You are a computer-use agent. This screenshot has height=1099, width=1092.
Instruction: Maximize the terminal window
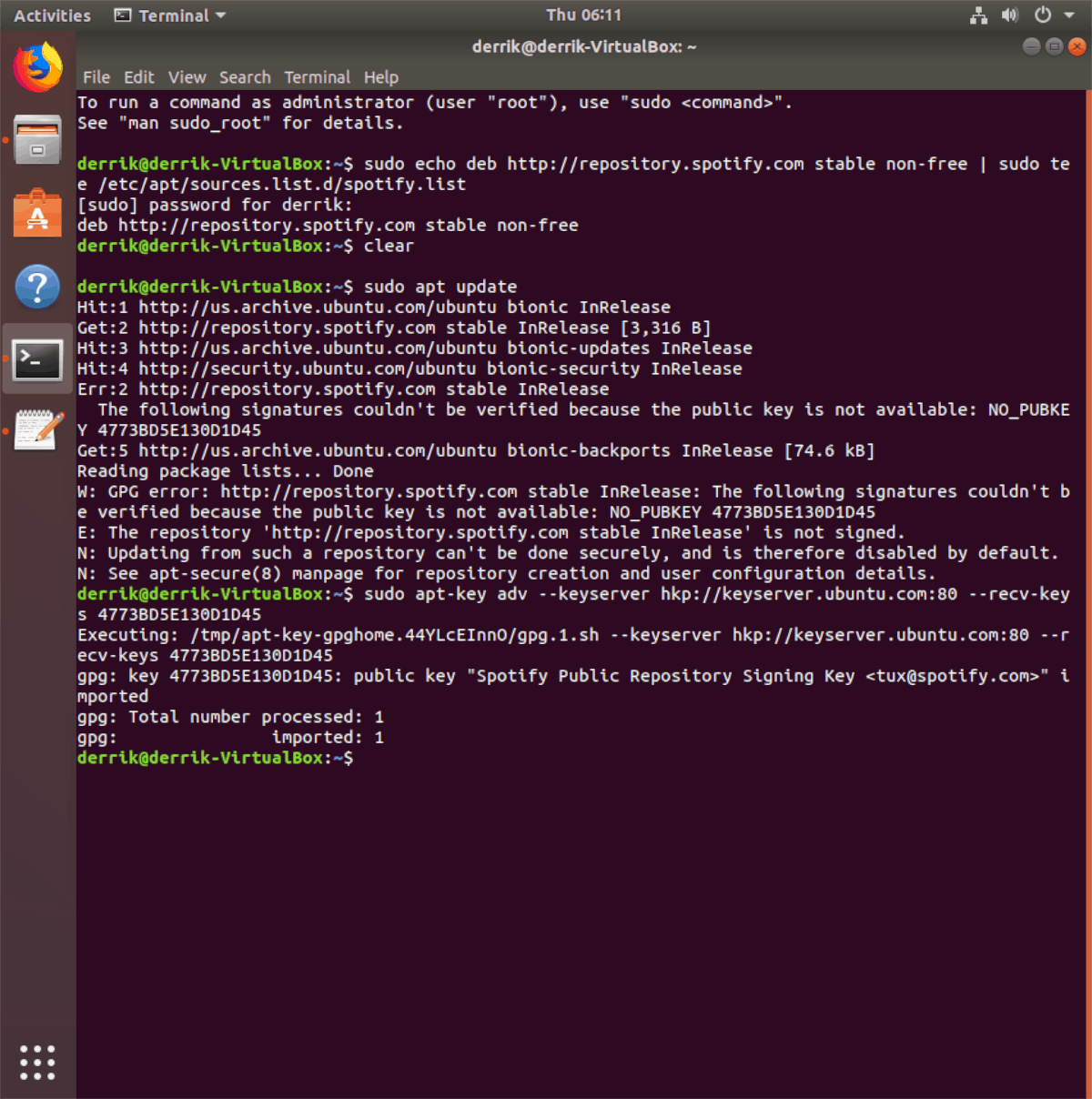click(x=1054, y=46)
